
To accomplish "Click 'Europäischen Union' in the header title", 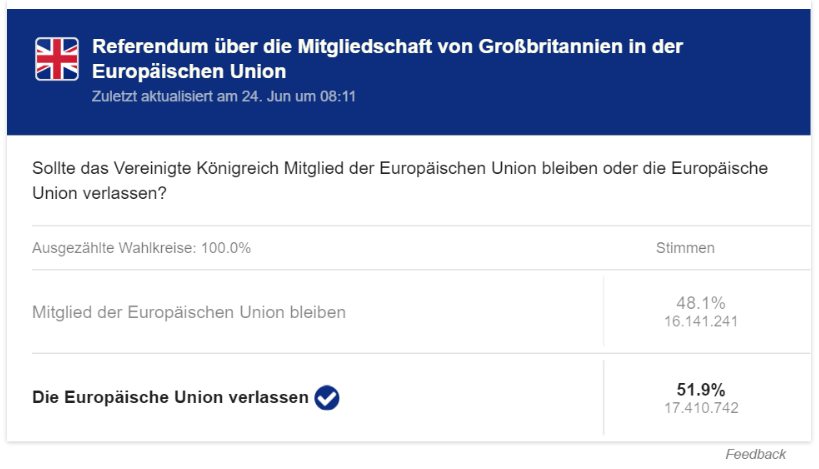I will [x=189, y=72].
